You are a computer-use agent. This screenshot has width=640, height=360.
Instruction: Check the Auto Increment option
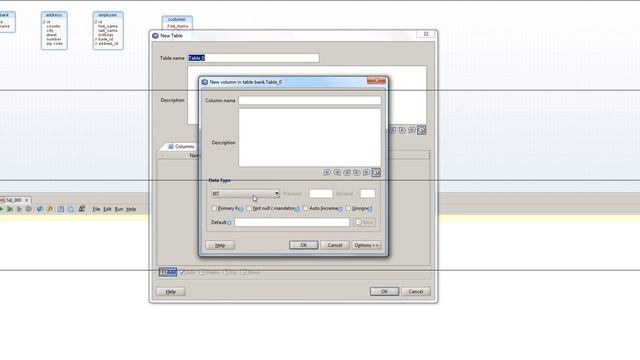(x=305, y=208)
